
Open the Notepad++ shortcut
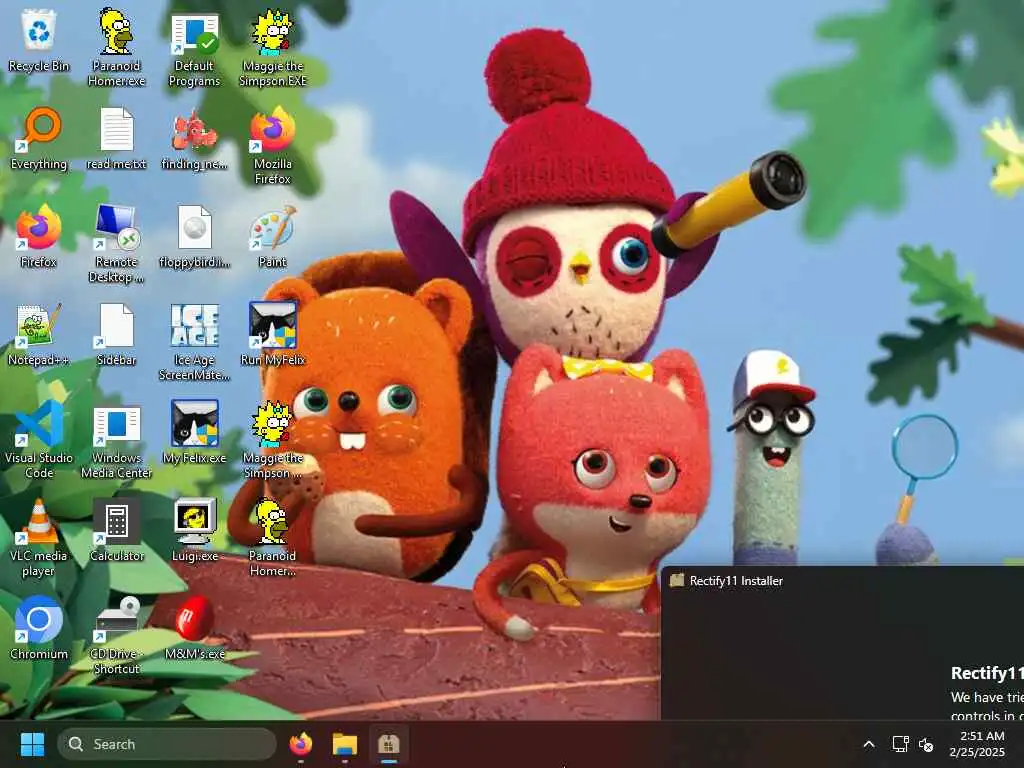tap(39, 334)
